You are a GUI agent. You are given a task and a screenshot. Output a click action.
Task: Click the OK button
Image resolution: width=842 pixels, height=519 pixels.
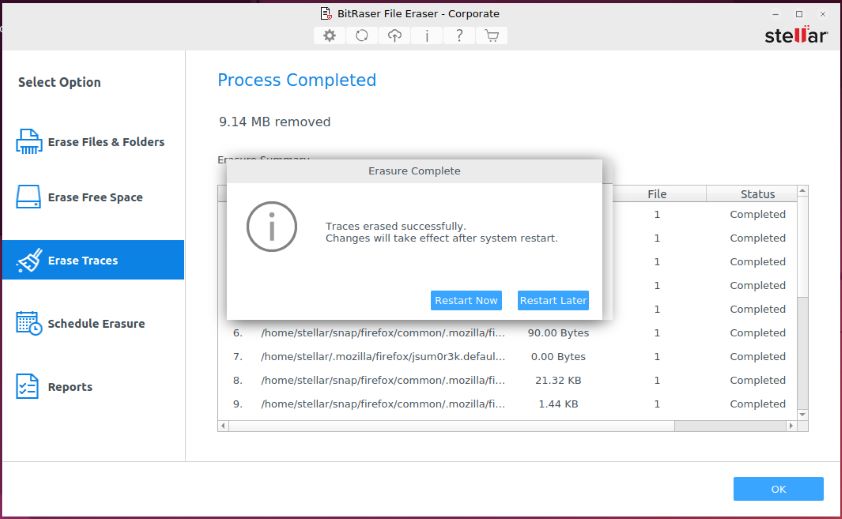coord(779,489)
